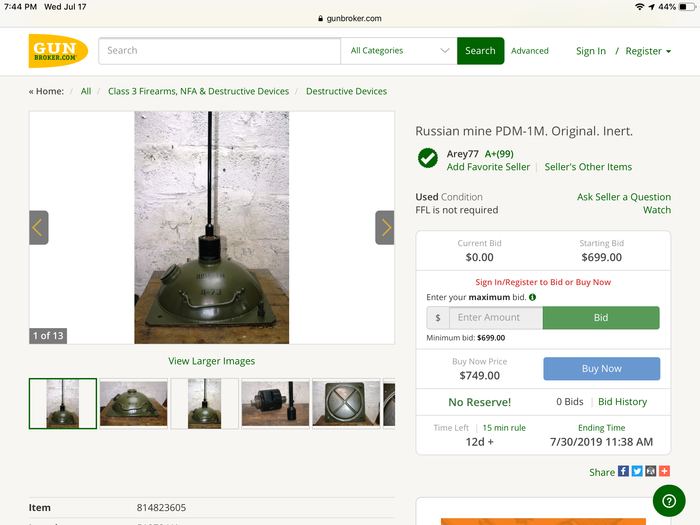Open the All Categories dropdown

click(399, 51)
